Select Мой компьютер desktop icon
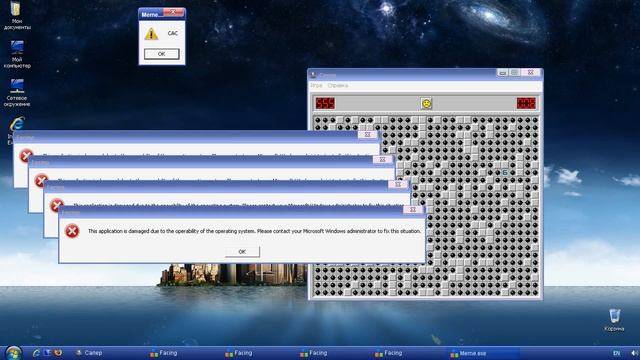This screenshot has width=640, height=360. tap(17, 54)
